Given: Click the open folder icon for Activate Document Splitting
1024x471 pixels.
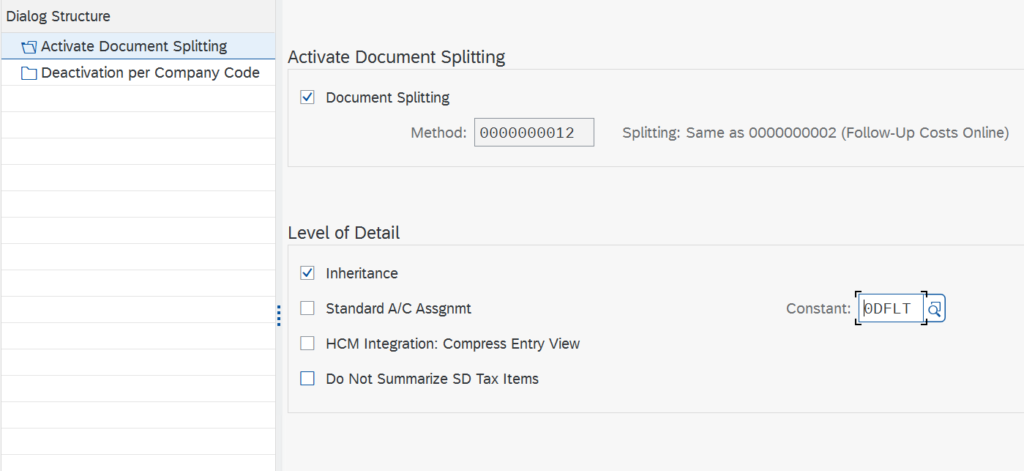Looking at the screenshot, I should pos(29,47).
